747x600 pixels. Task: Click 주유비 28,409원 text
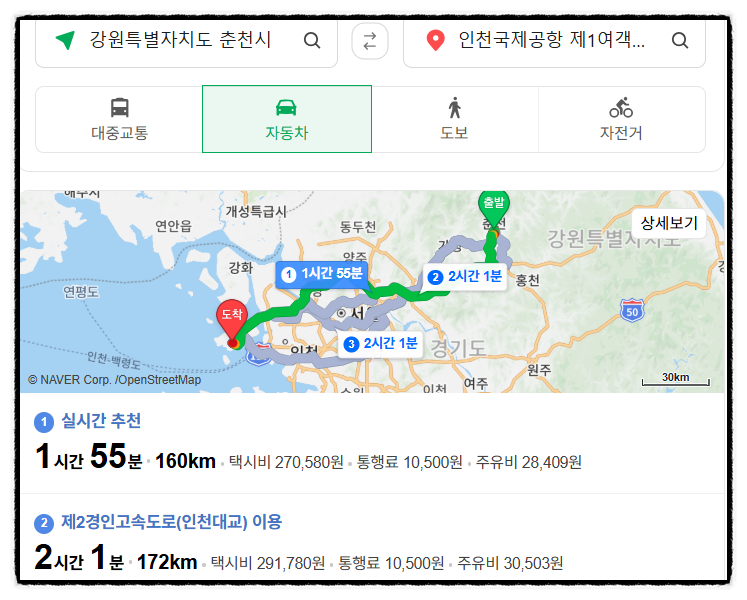click(529, 462)
